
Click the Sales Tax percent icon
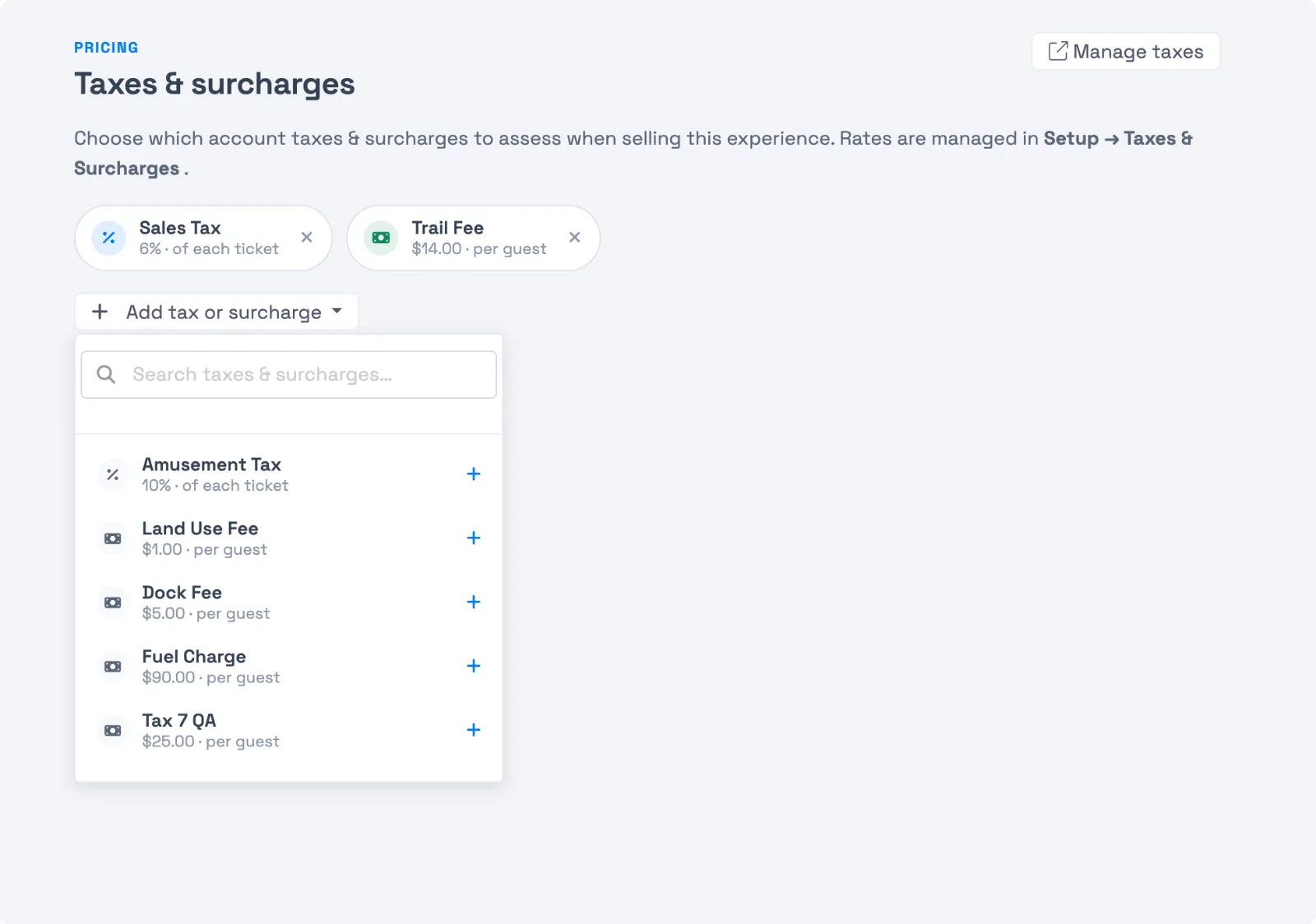click(x=109, y=238)
